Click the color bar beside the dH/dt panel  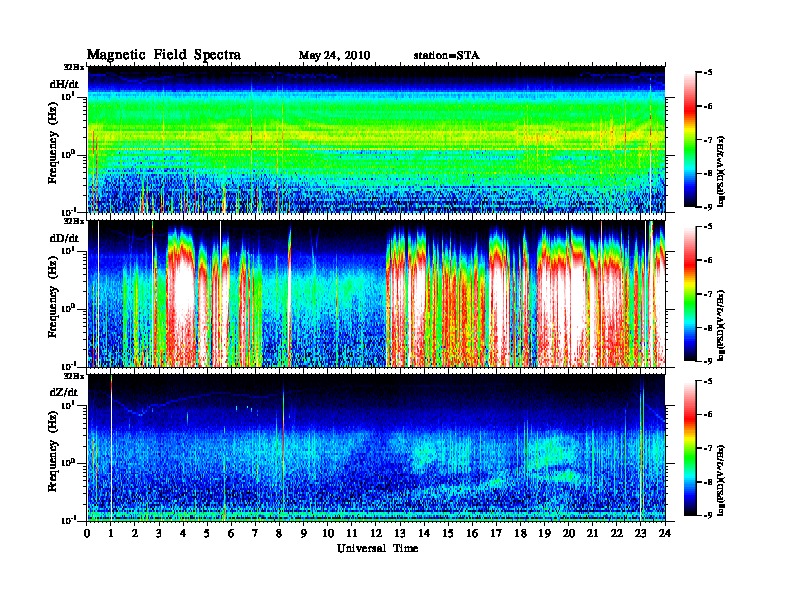[x=690, y=140]
